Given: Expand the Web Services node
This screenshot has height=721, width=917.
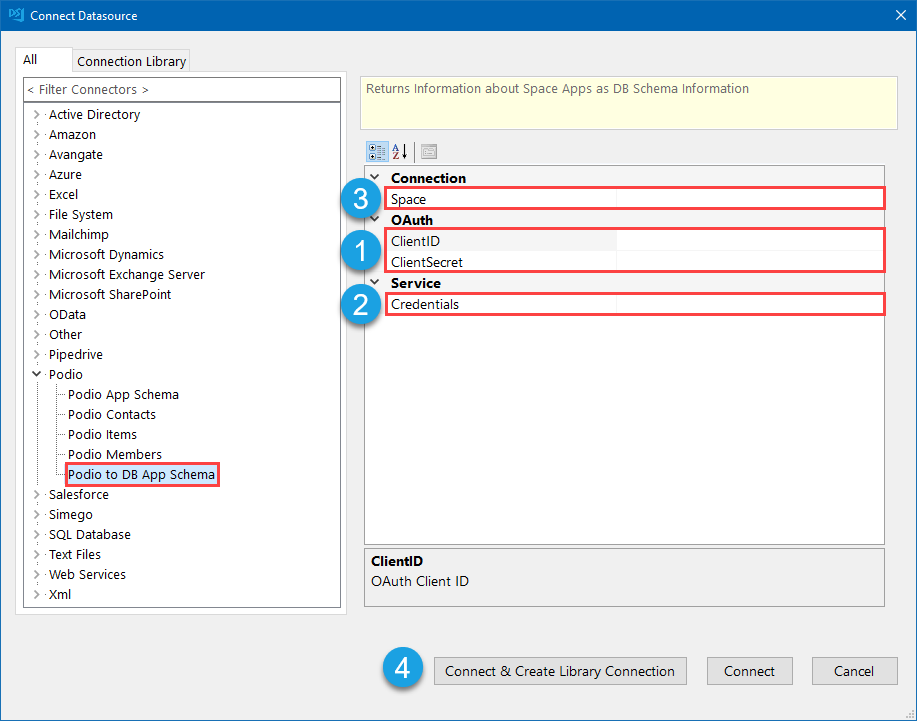Looking at the screenshot, I should coord(37,574).
